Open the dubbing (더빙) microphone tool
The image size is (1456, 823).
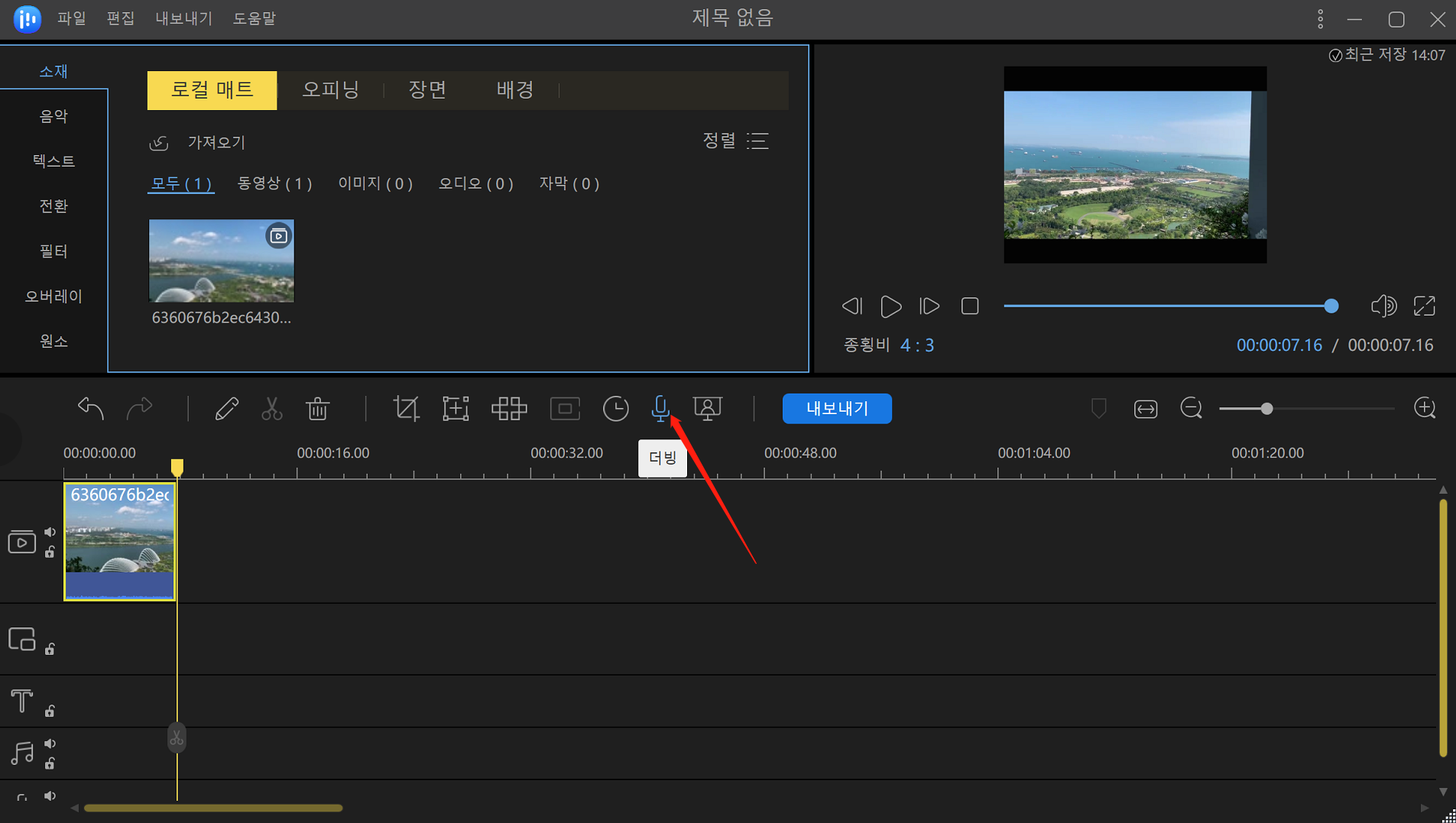[x=660, y=409]
